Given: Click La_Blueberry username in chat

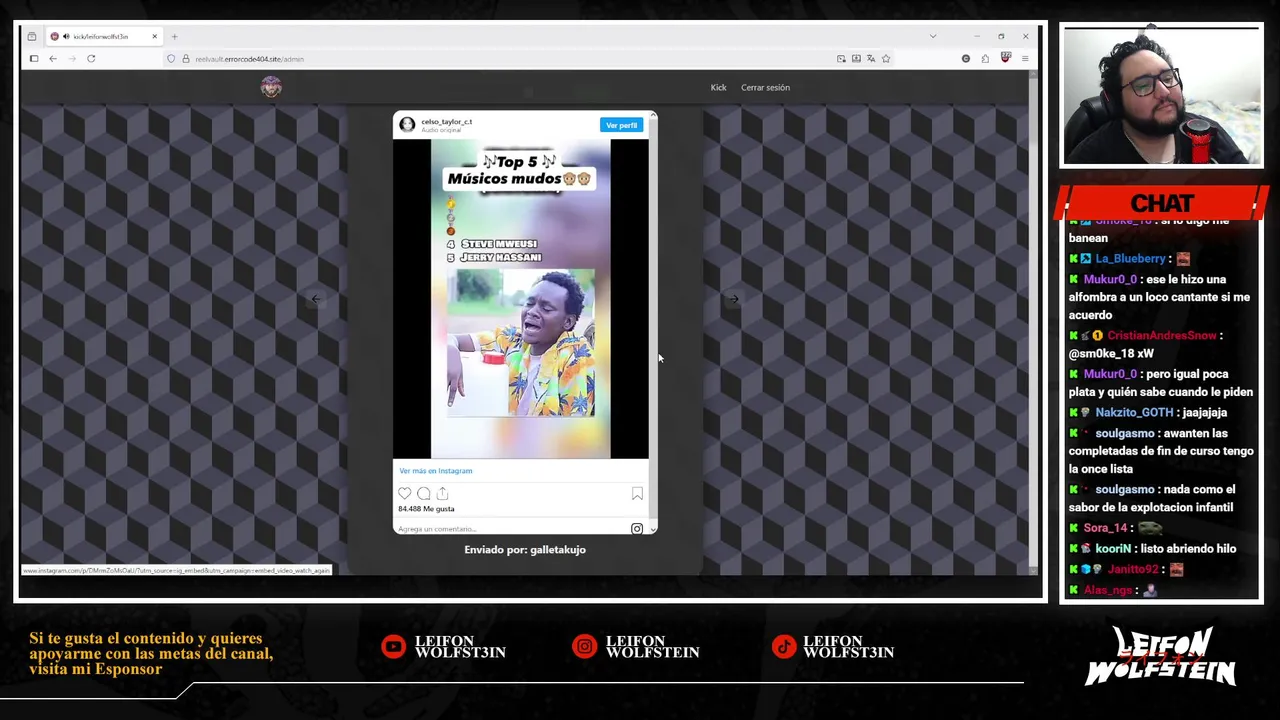Looking at the screenshot, I should pos(1130,259).
